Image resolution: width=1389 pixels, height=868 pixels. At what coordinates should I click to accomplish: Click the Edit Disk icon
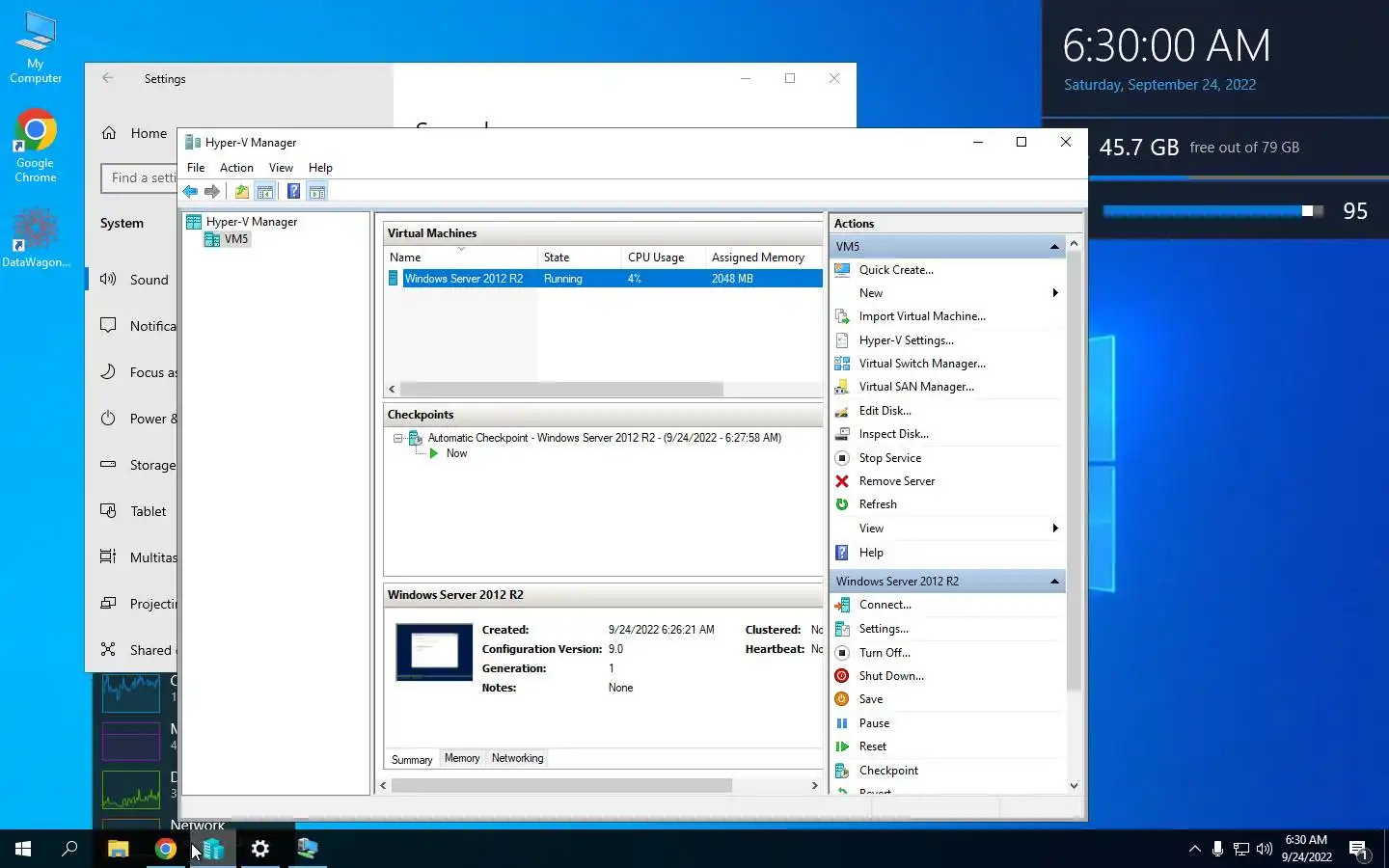point(842,411)
